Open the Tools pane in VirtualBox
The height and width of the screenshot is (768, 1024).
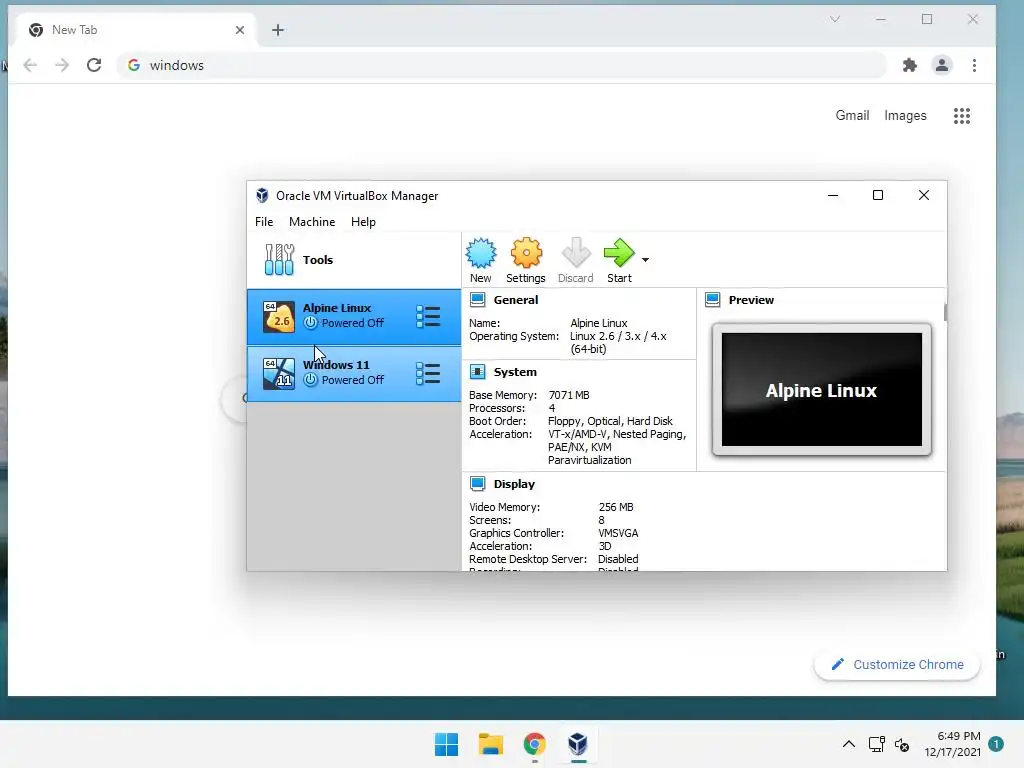click(x=353, y=260)
